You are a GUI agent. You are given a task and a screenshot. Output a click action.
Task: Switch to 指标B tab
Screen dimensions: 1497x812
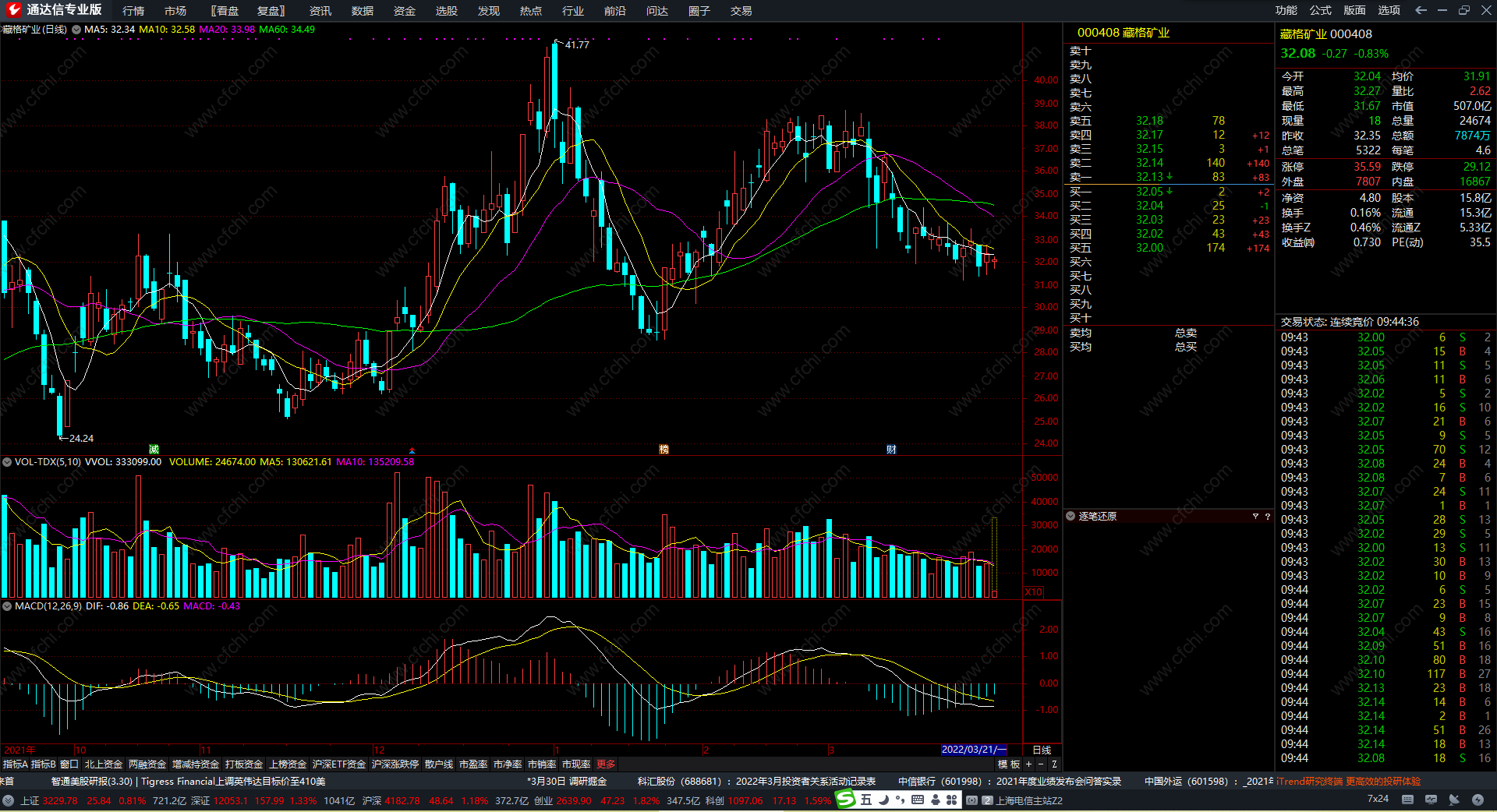pyautogui.click(x=44, y=764)
